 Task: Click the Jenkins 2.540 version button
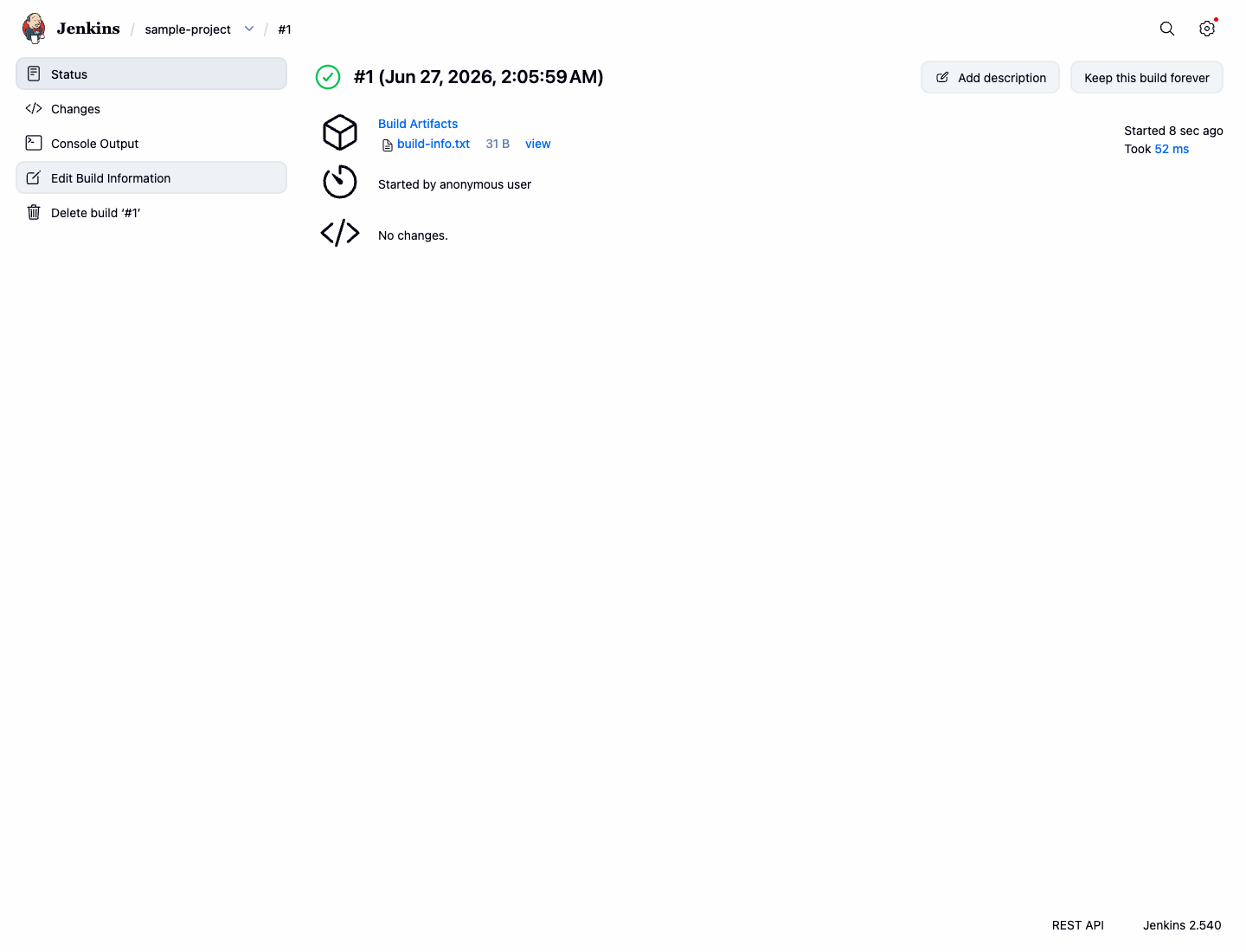tap(1182, 925)
